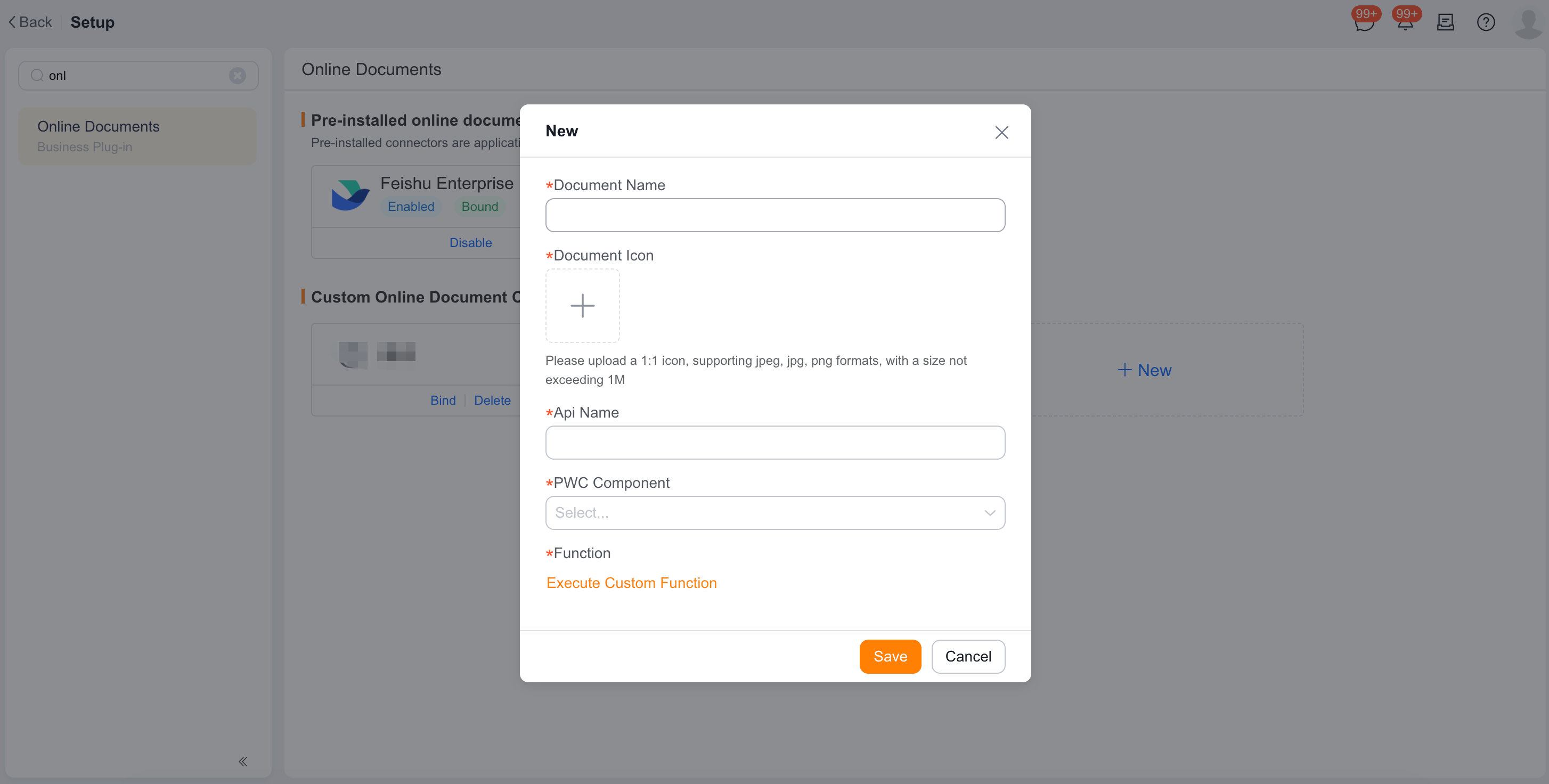Clear the search field text
Image resolution: width=1549 pixels, height=784 pixels.
[238, 75]
